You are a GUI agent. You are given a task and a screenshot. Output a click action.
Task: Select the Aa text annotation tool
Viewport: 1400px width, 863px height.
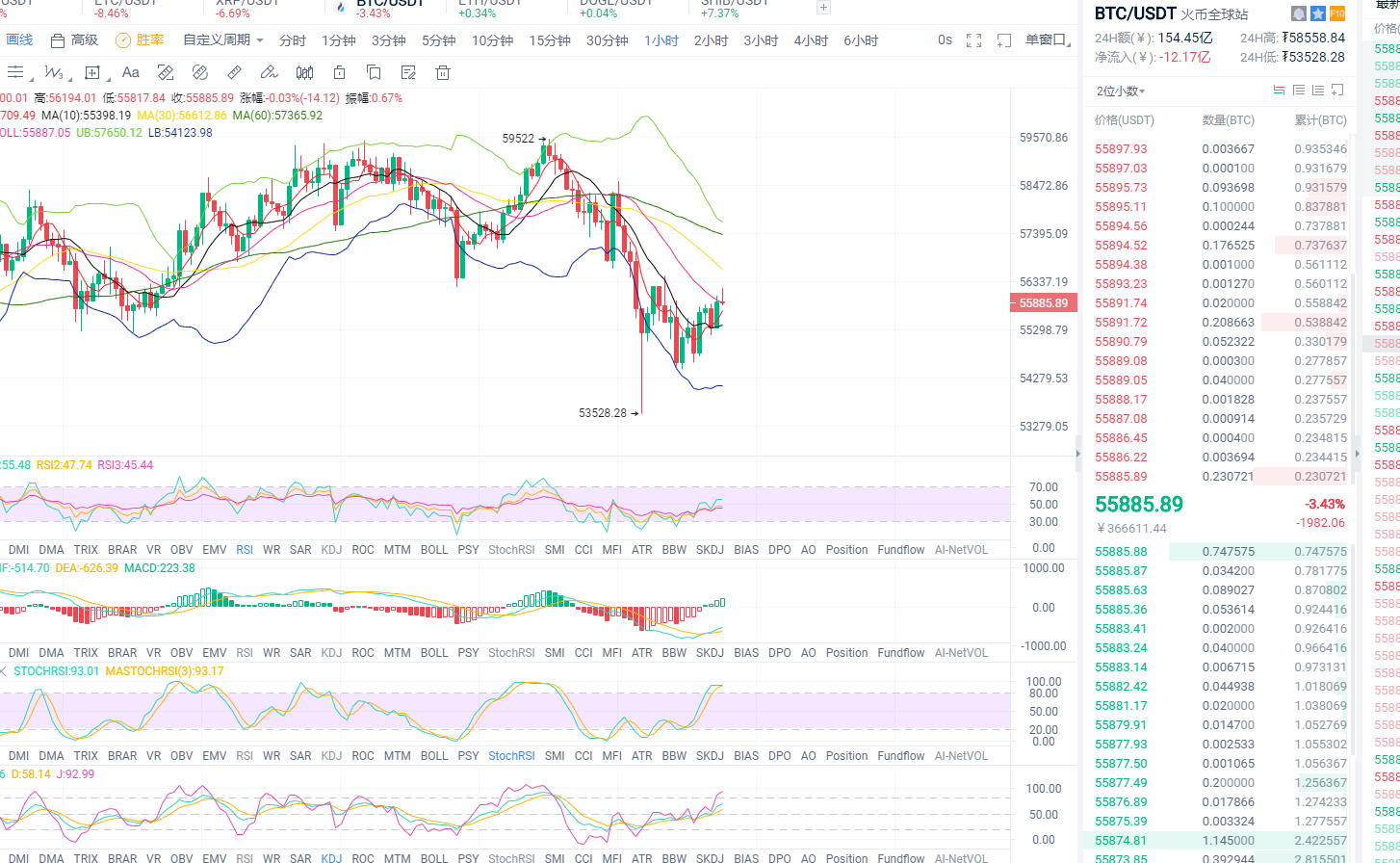pos(131,72)
